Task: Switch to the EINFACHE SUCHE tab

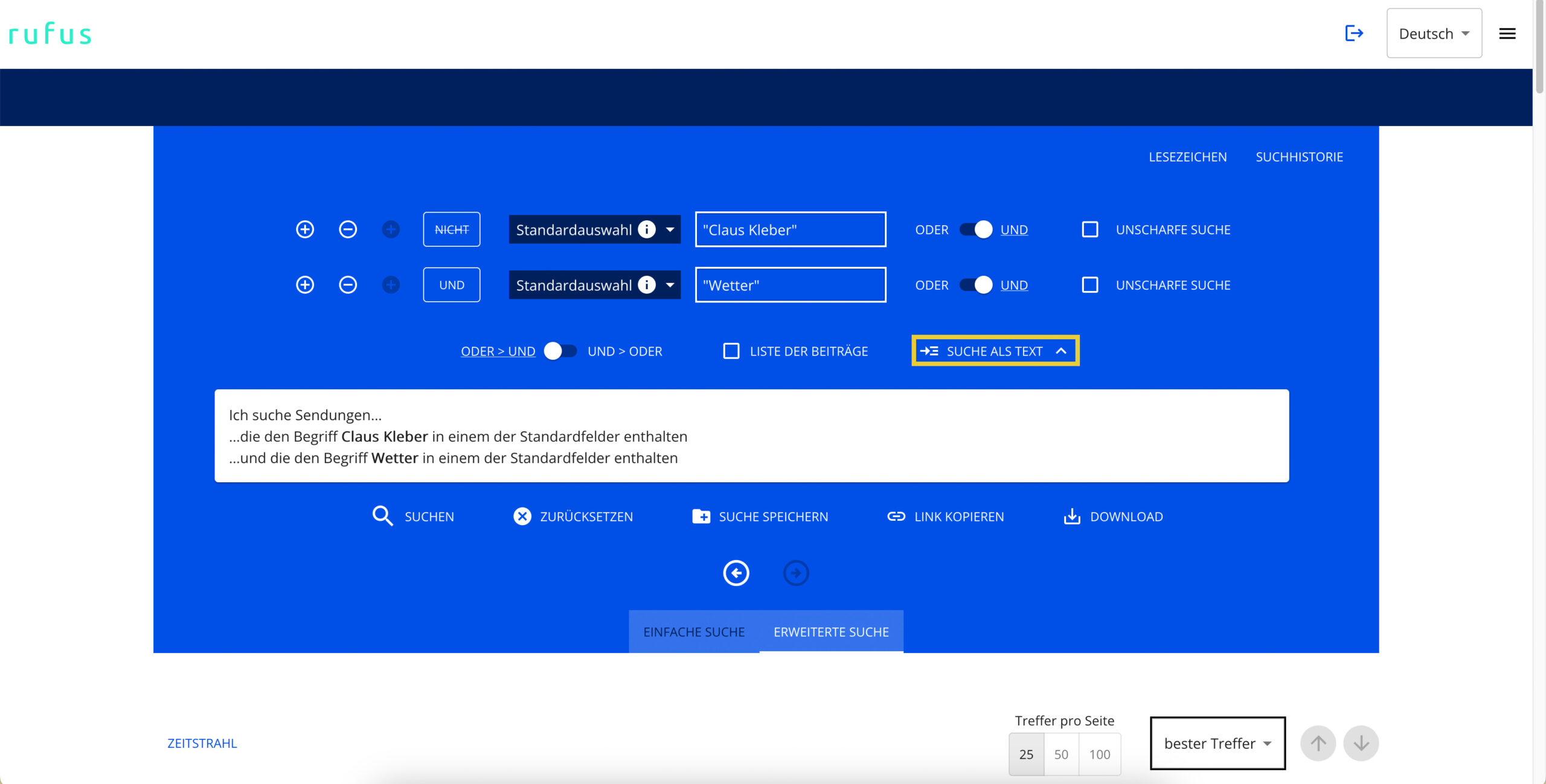Action: tap(694, 632)
